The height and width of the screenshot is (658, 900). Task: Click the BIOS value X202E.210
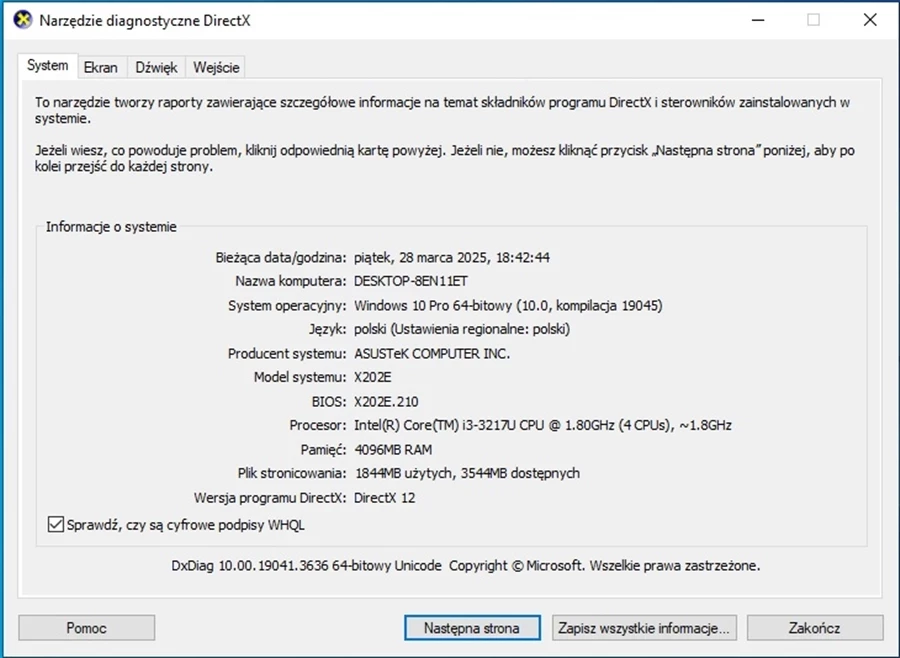pos(386,401)
